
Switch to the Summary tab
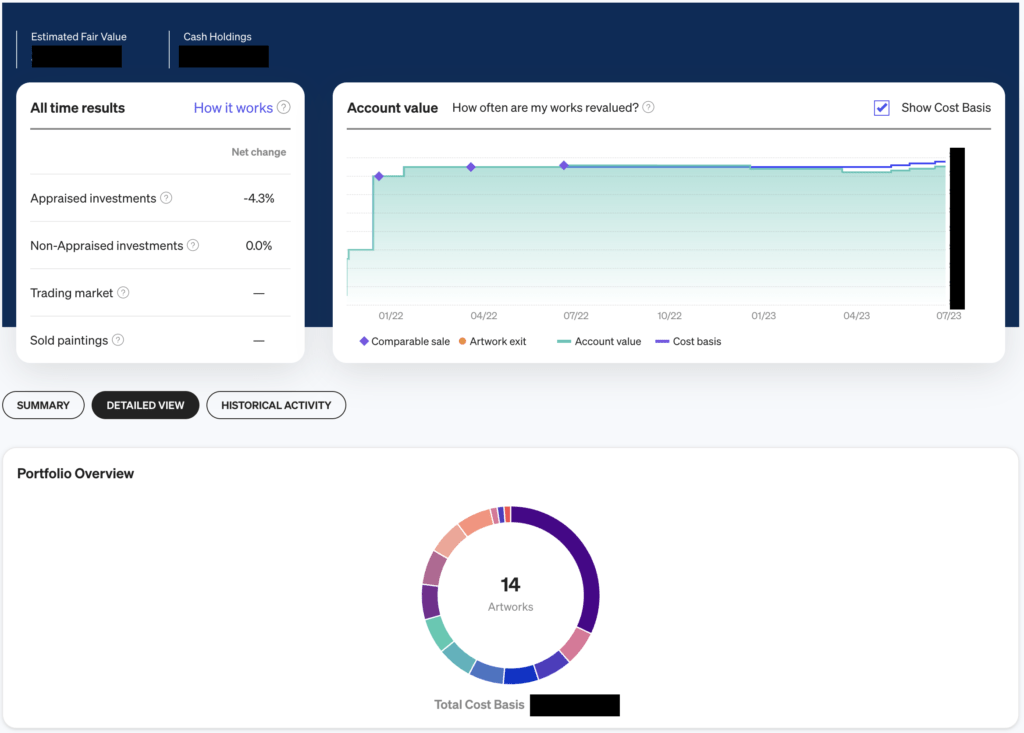[x=43, y=405]
